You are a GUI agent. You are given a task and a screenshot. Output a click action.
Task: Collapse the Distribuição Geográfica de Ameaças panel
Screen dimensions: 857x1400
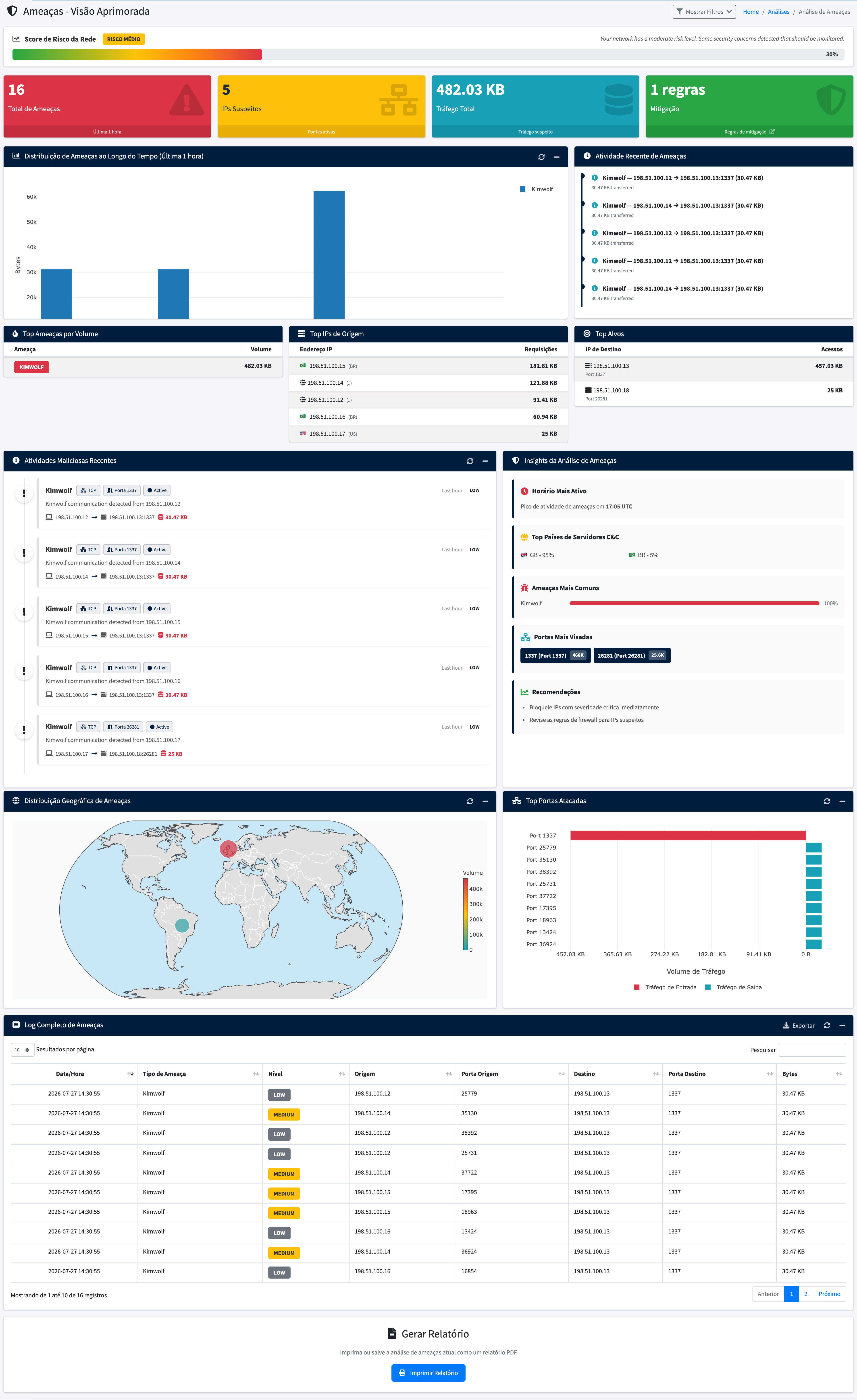(x=485, y=801)
